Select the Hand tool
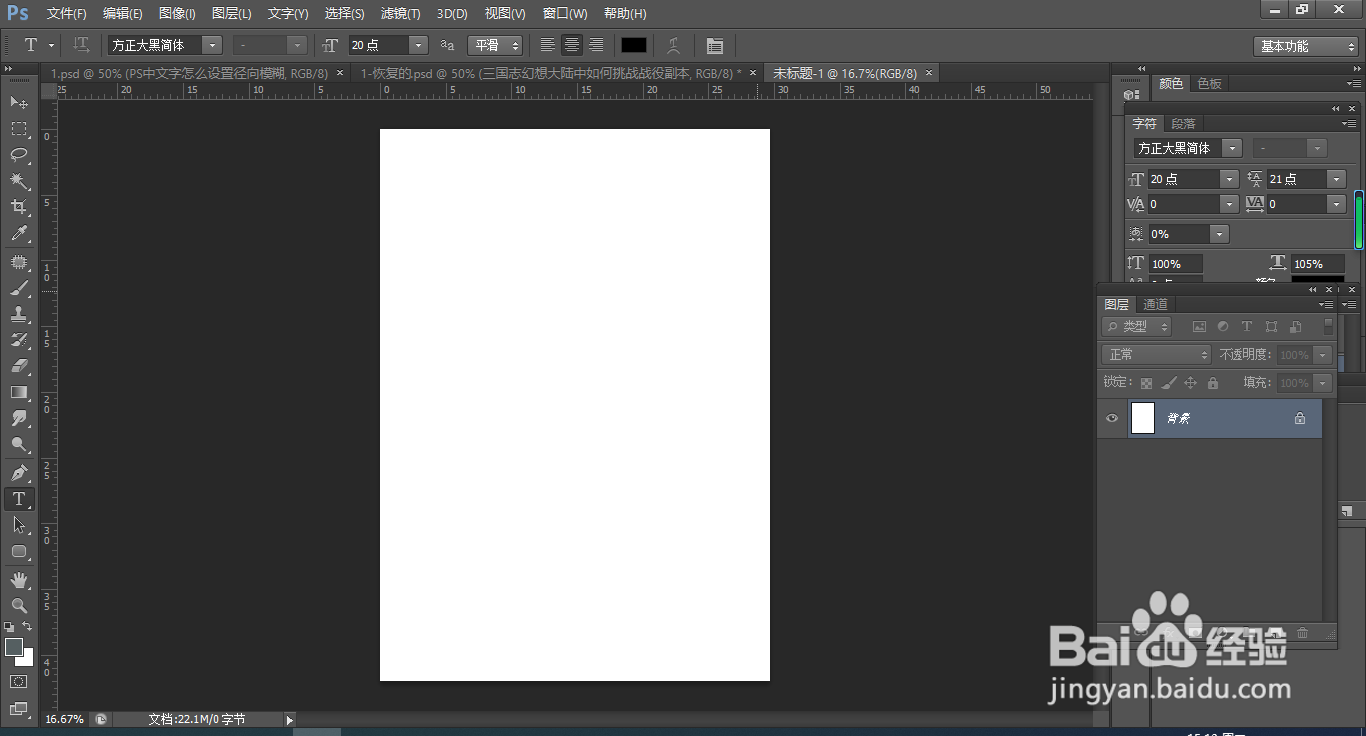The image size is (1366, 736). point(19,579)
